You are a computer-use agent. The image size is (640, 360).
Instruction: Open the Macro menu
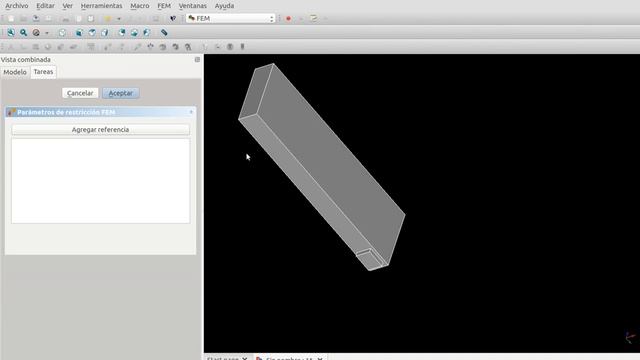coord(140,6)
